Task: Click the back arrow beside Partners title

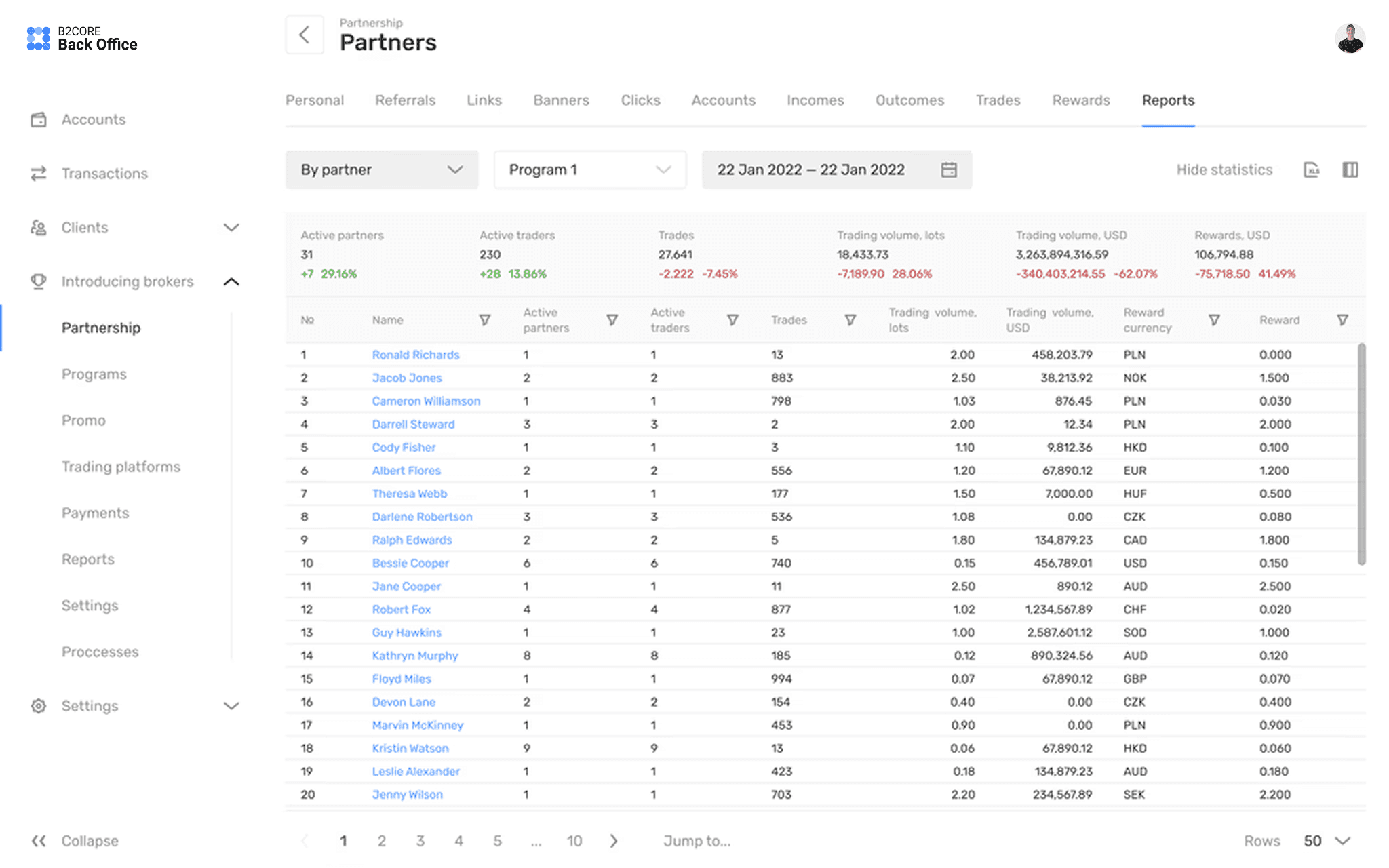Action: tap(305, 35)
